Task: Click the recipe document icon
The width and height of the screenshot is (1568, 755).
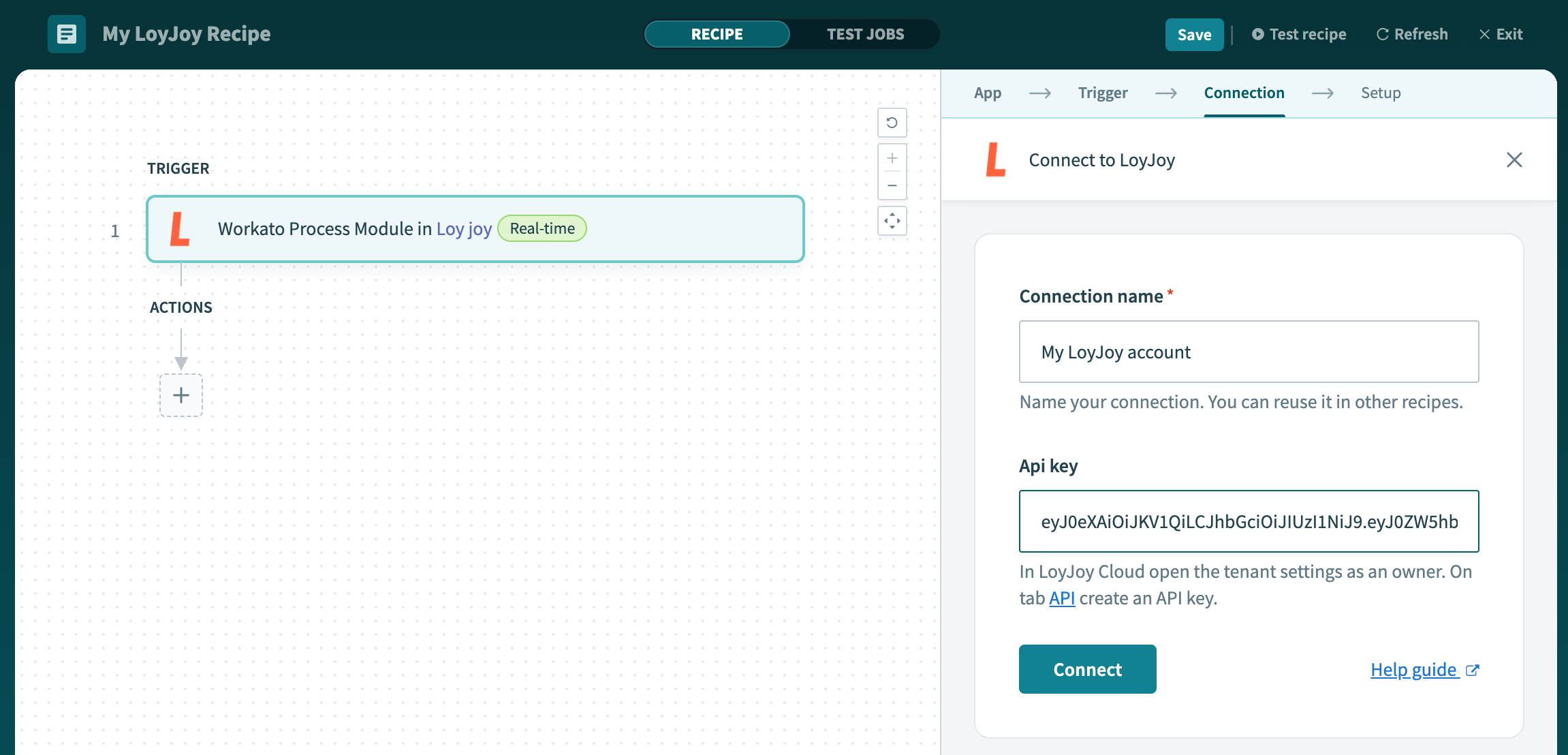Action: click(x=66, y=34)
